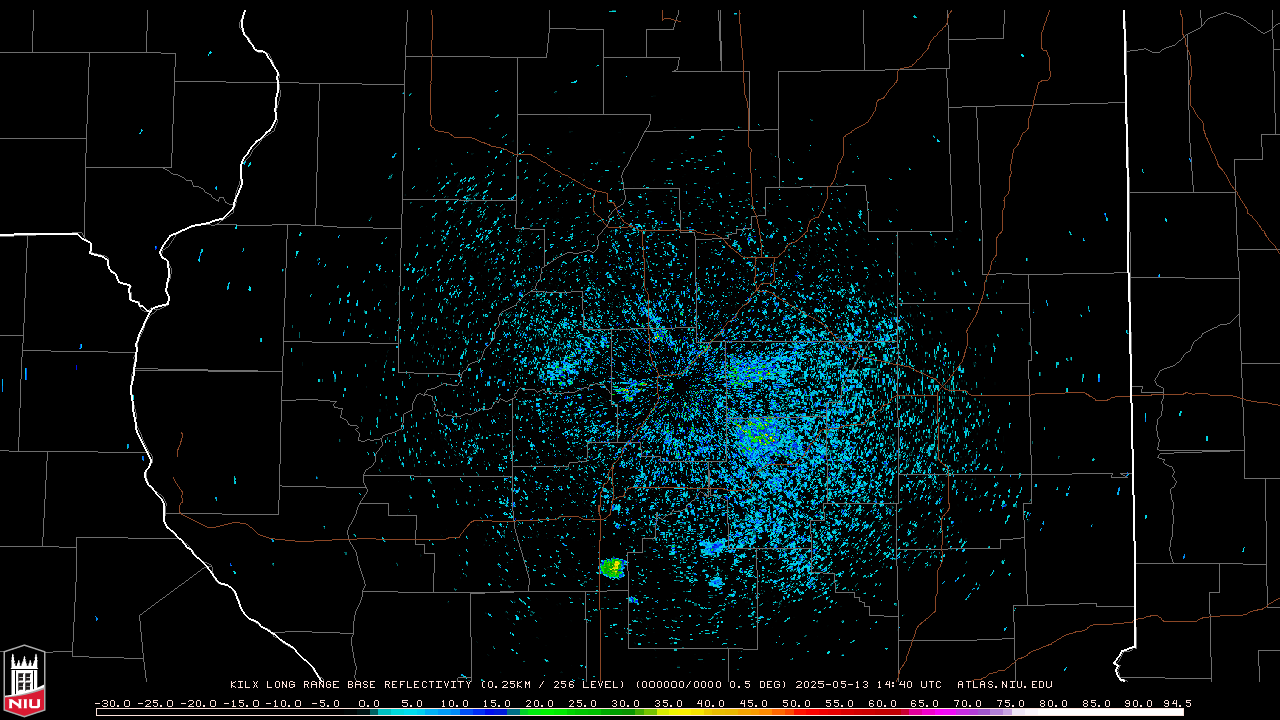Click the 20.0 scale label
This screenshot has width=1280, height=720.
(540, 703)
